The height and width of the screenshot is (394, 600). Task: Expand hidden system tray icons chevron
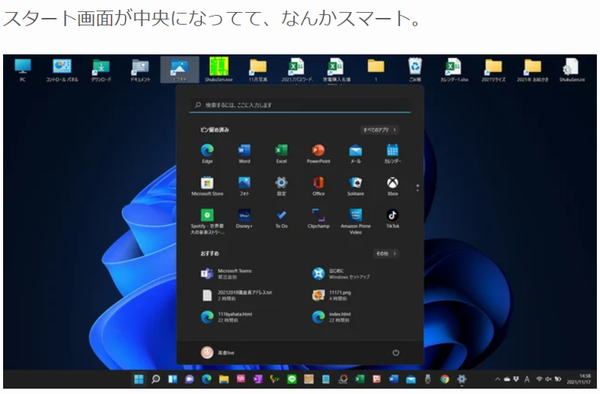click(497, 379)
